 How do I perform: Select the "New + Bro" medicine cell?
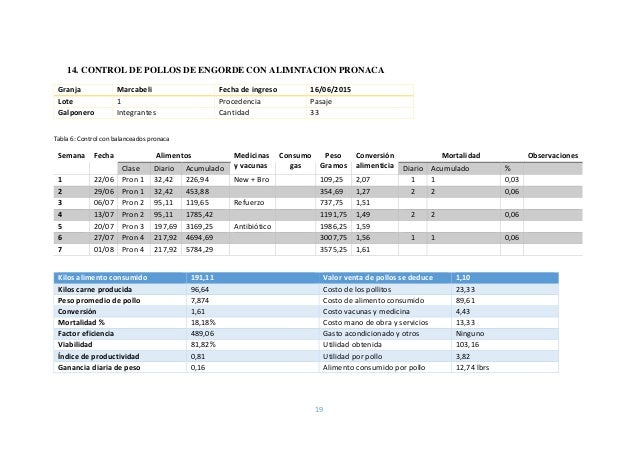click(x=251, y=179)
